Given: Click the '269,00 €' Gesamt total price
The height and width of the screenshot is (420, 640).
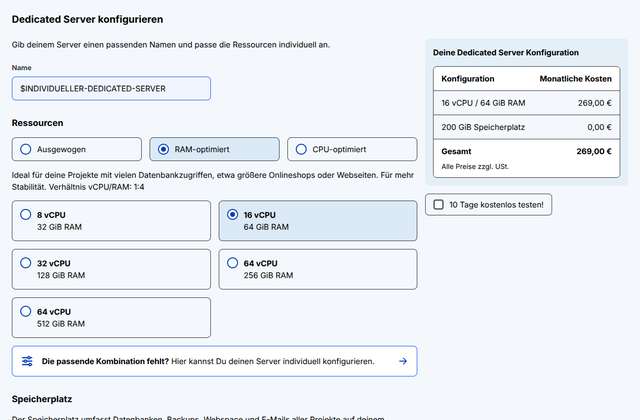Looking at the screenshot, I should pyautogui.click(x=594, y=151).
